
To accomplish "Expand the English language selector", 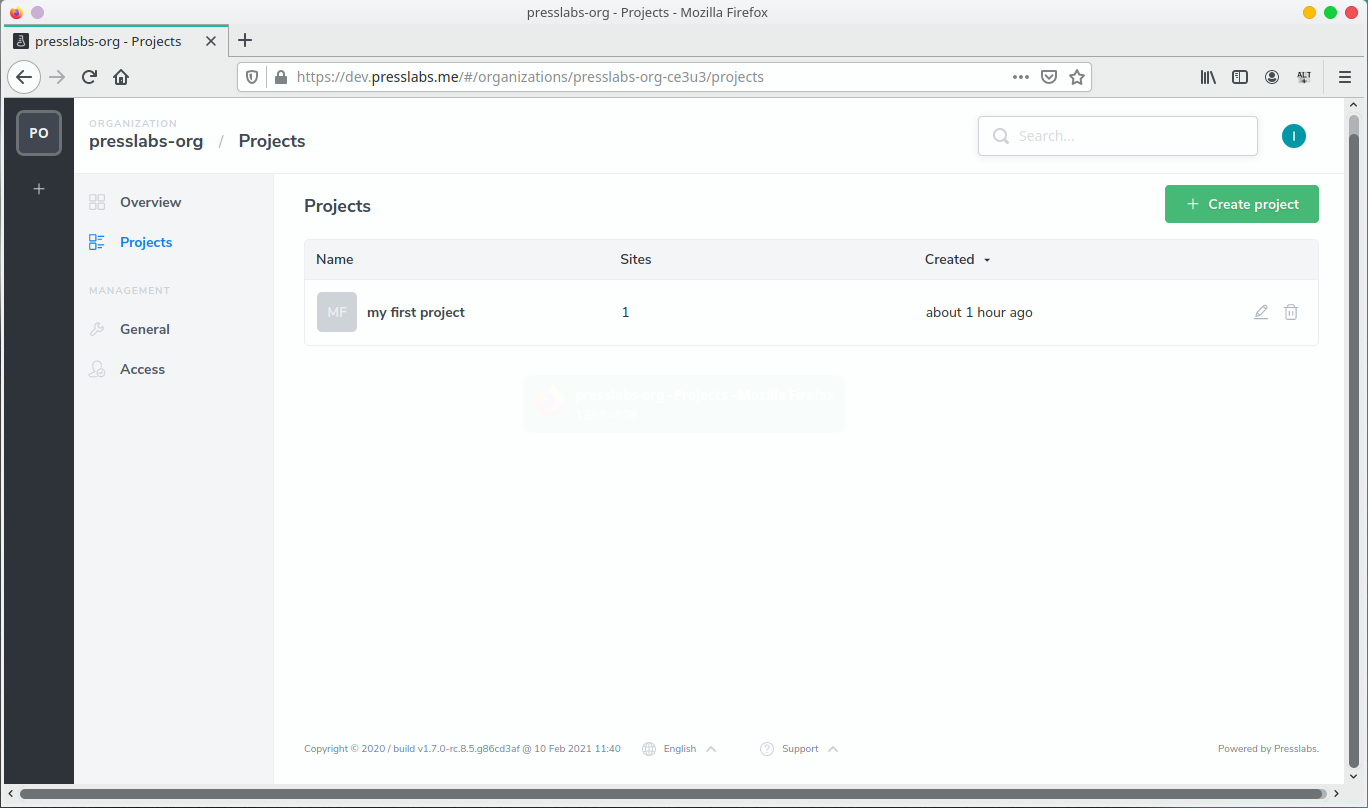I will point(680,749).
